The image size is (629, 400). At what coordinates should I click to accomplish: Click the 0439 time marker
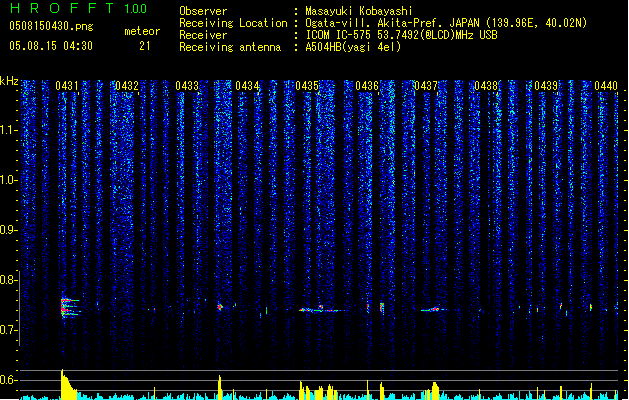pyautogui.click(x=546, y=86)
